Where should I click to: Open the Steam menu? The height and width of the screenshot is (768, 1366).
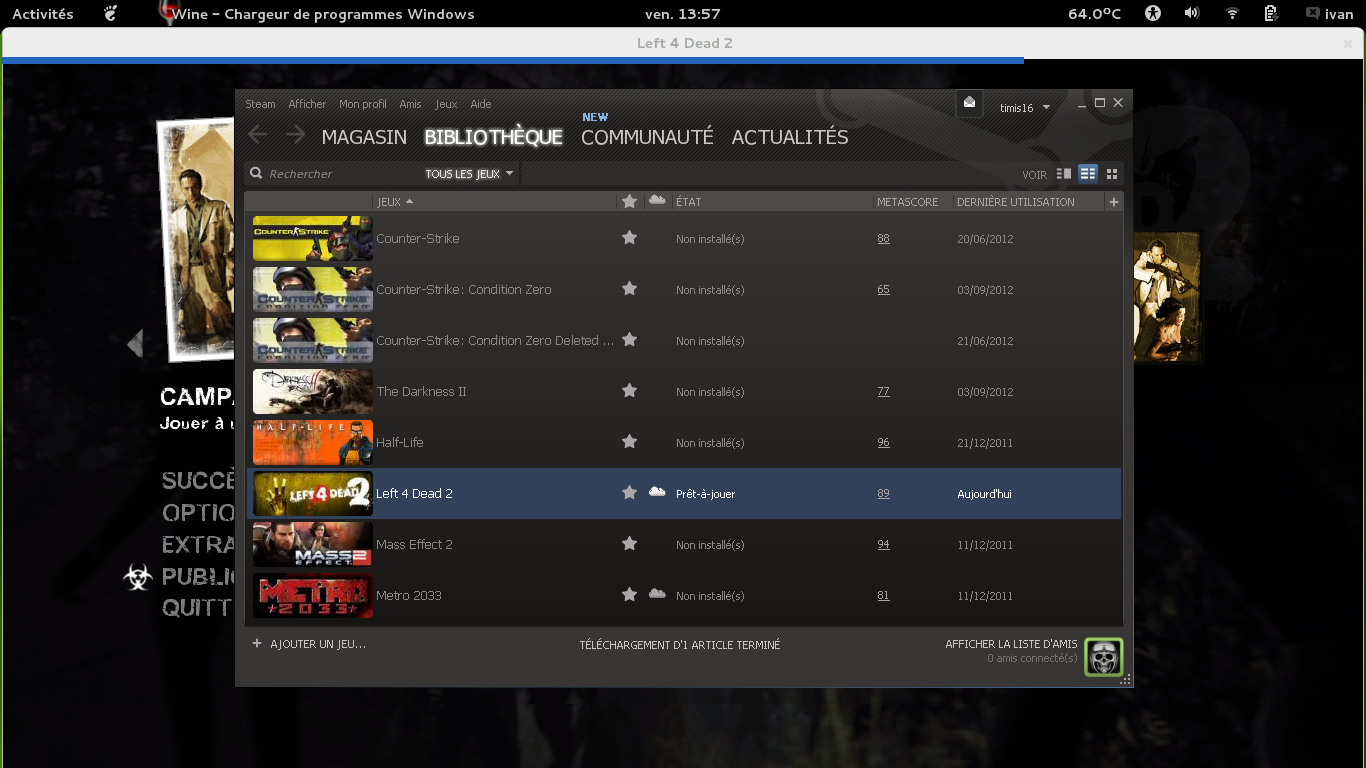point(260,104)
